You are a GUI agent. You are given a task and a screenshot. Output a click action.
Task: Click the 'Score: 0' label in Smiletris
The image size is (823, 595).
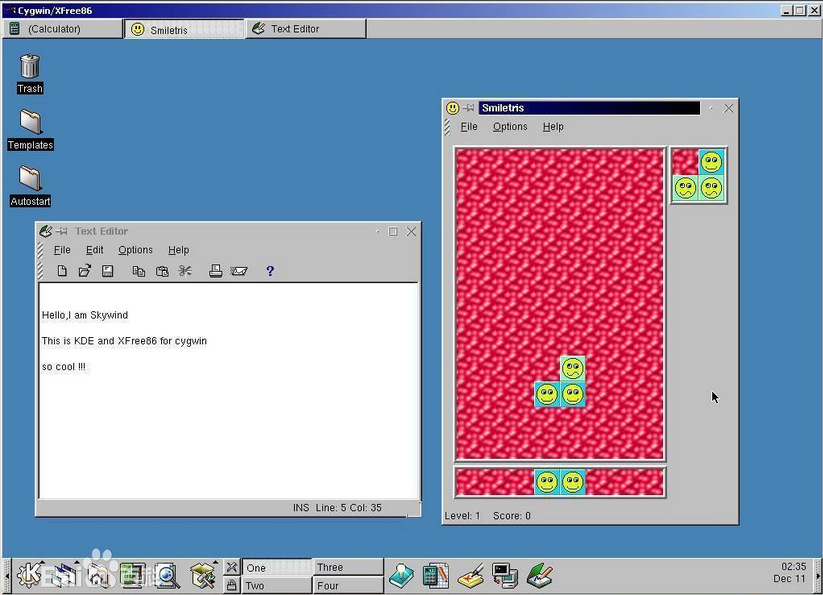[x=512, y=516]
